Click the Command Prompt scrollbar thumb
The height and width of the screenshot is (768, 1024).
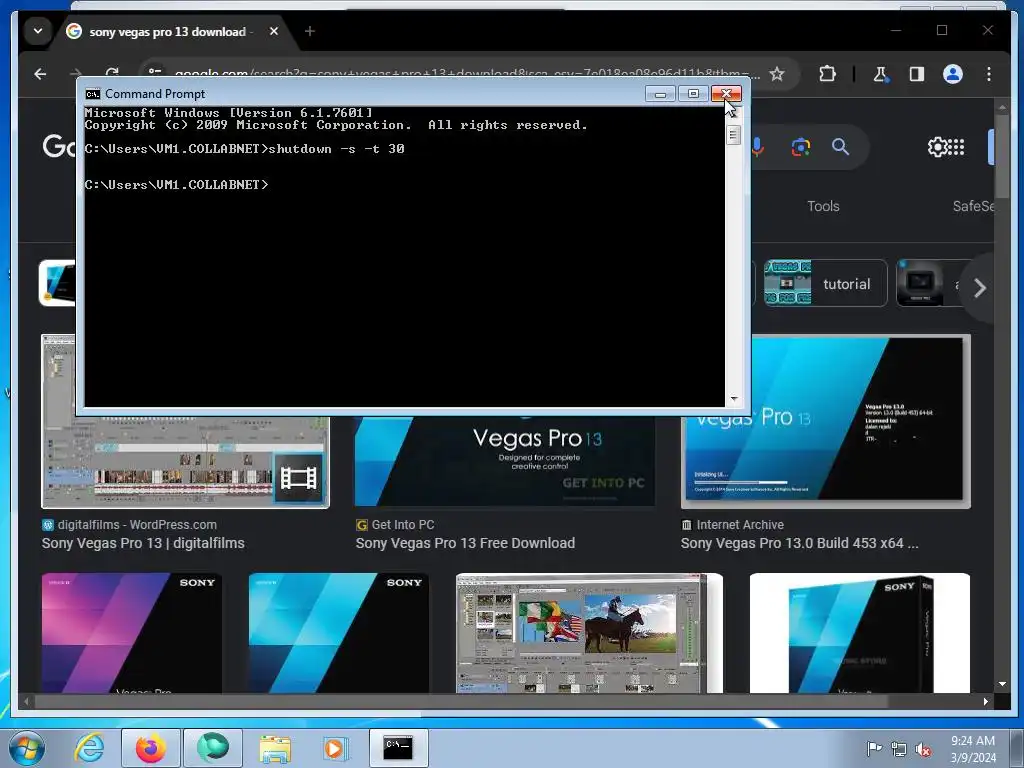pos(733,136)
